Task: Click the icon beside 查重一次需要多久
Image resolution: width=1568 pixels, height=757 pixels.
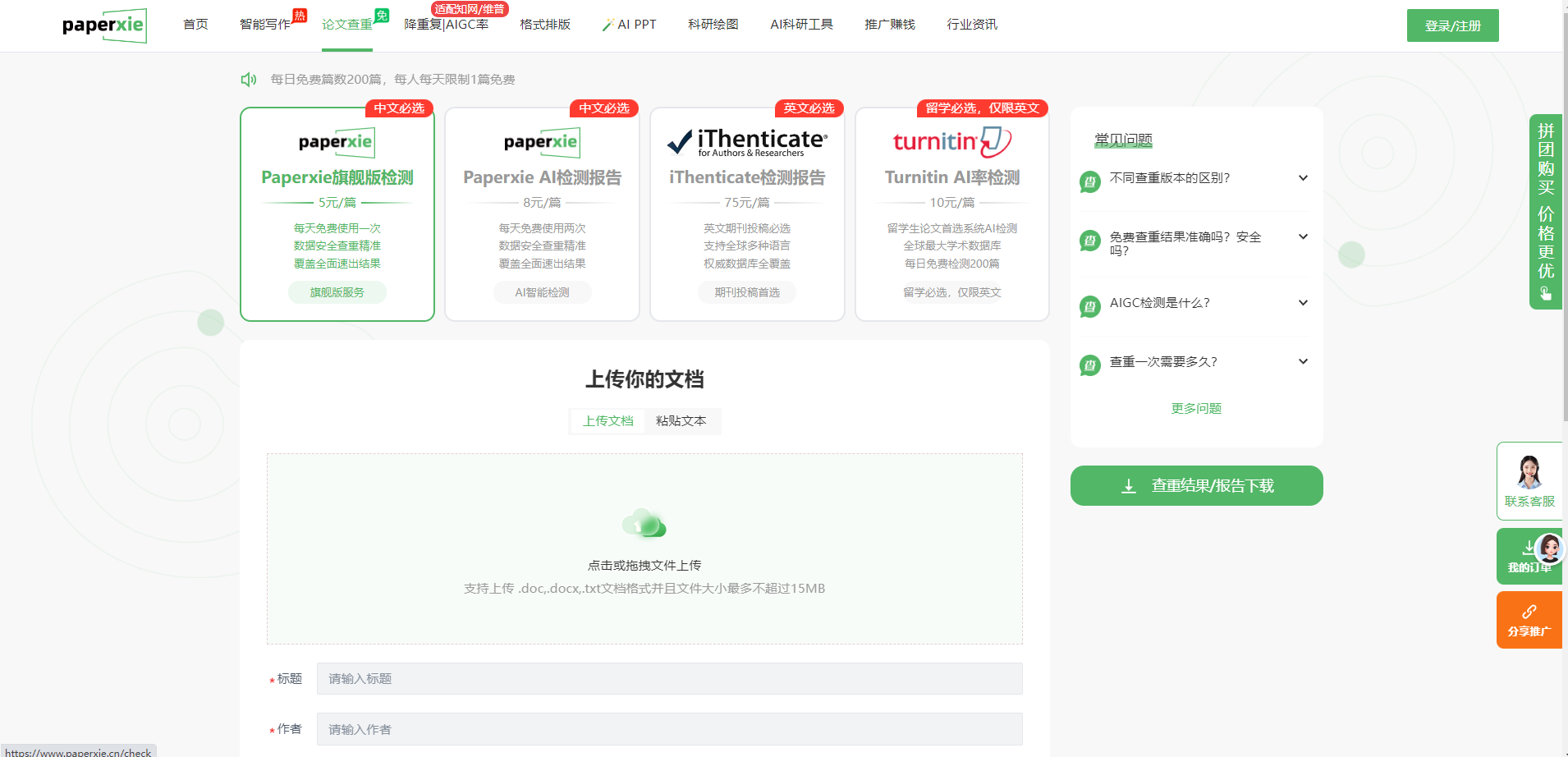Action: (1089, 365)
